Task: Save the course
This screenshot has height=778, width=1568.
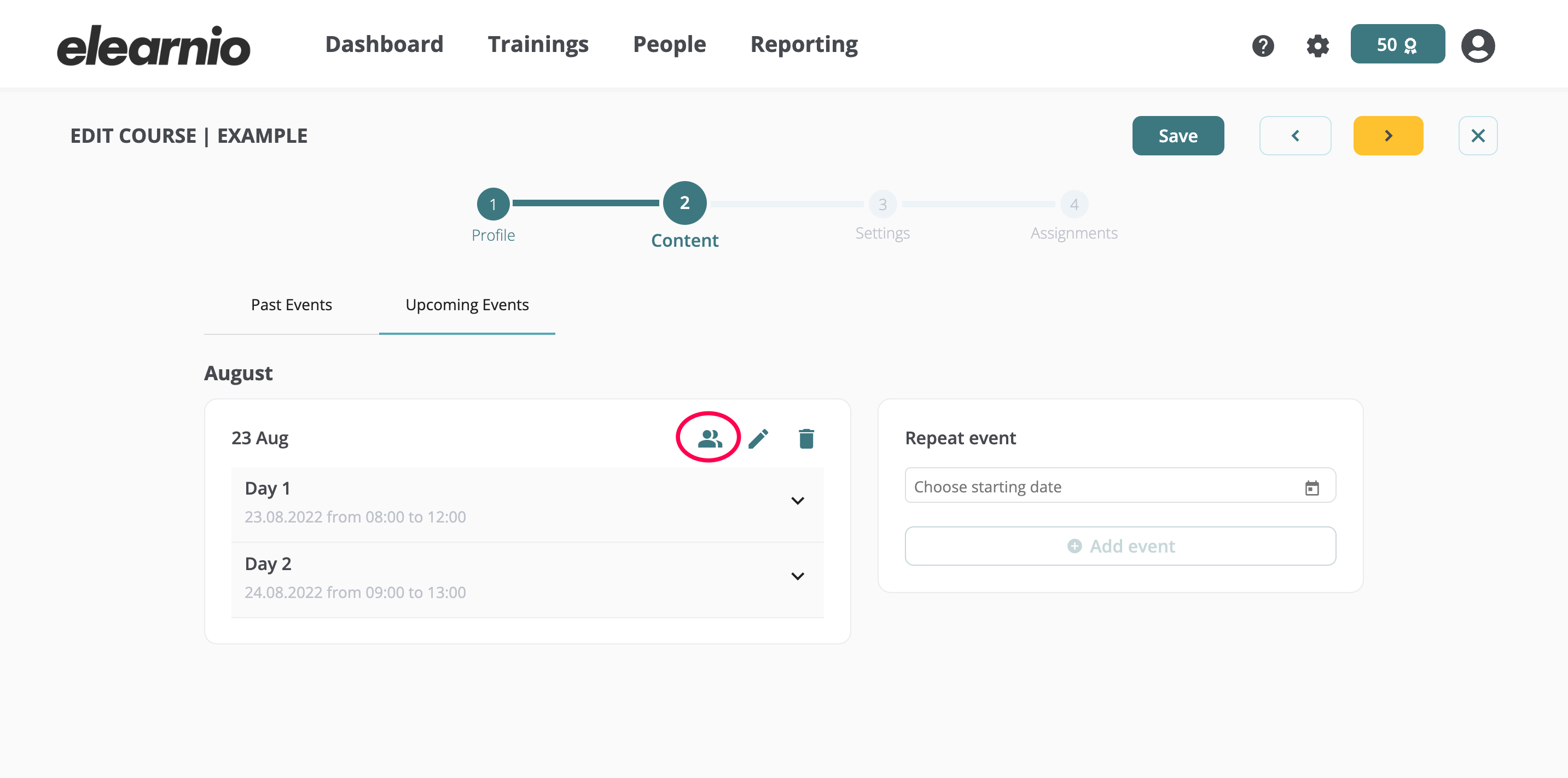Action: click(1178, 136)
